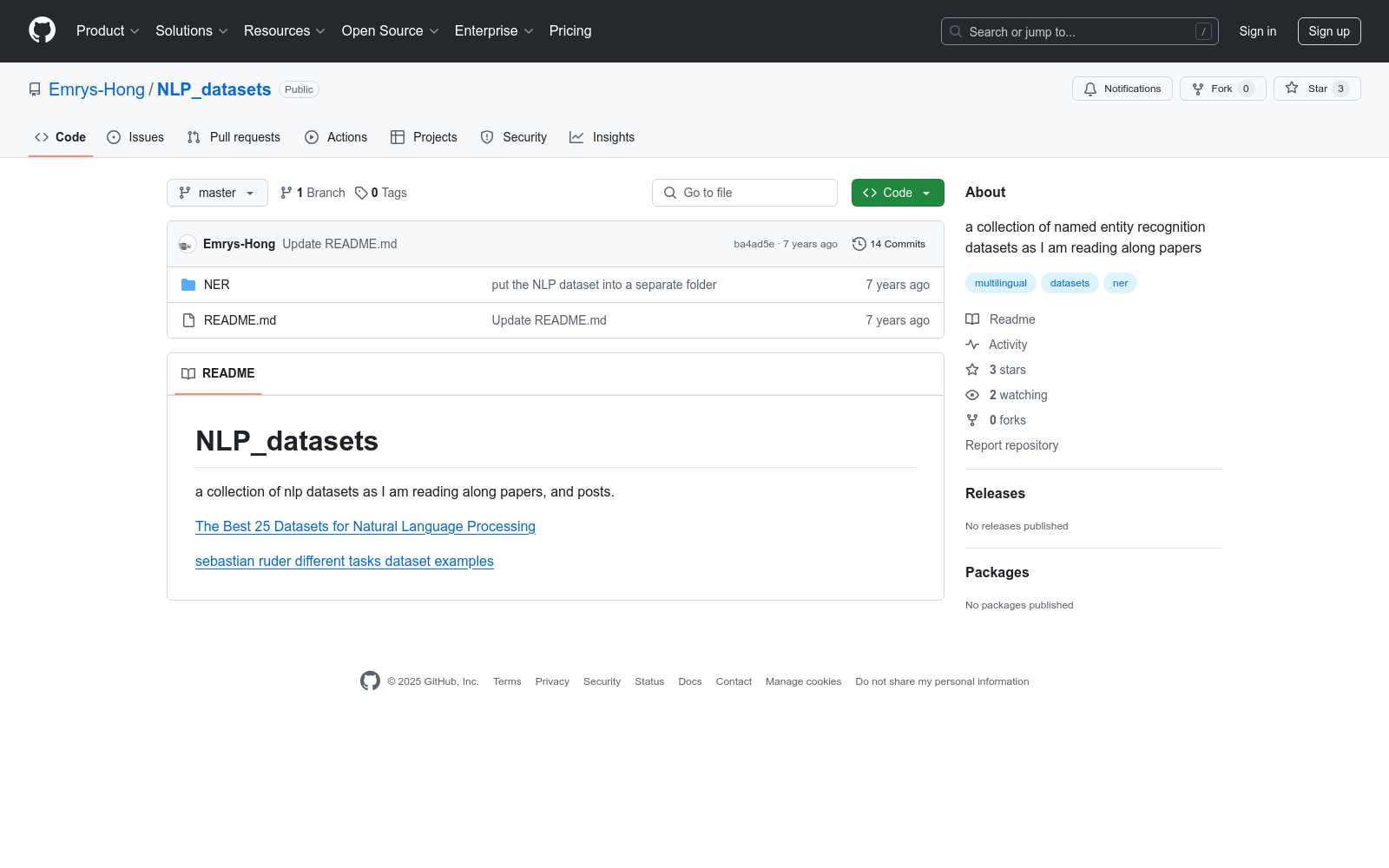Open the footer Privacy link
This screenshot has width=1389, height=868.
(552, 681)
